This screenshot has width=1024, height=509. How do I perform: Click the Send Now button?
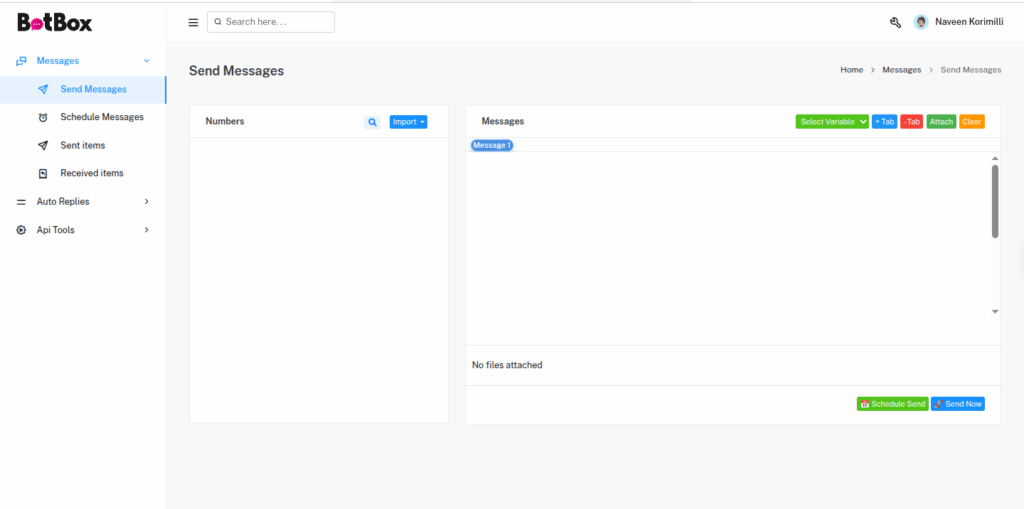tap(958, 404)
